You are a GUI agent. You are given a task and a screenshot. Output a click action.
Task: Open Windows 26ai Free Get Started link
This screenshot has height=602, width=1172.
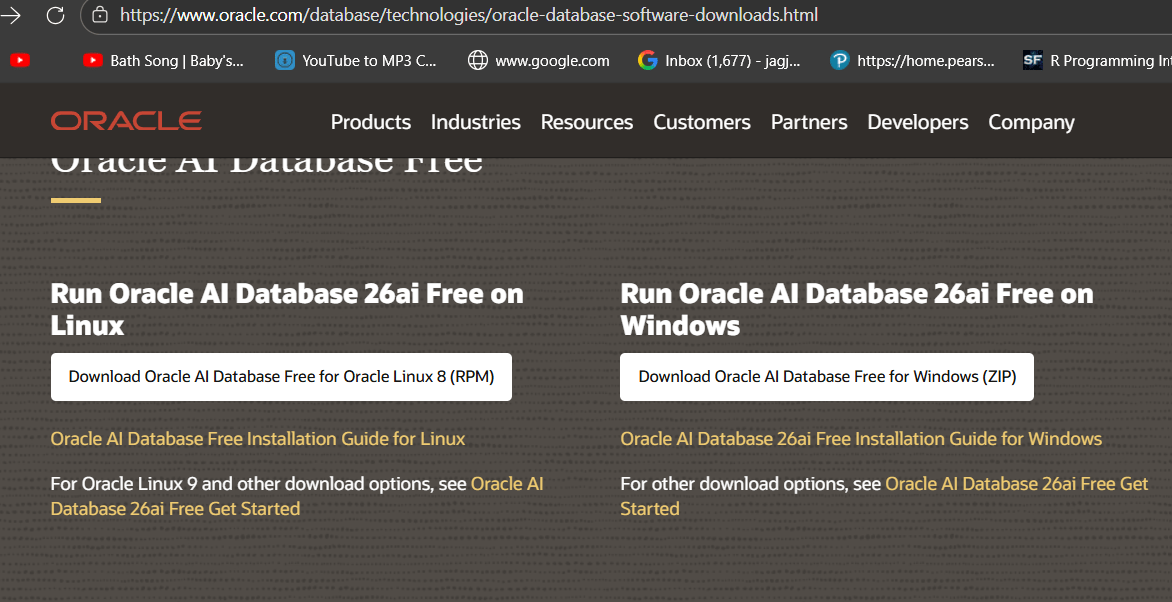(884, 496)
